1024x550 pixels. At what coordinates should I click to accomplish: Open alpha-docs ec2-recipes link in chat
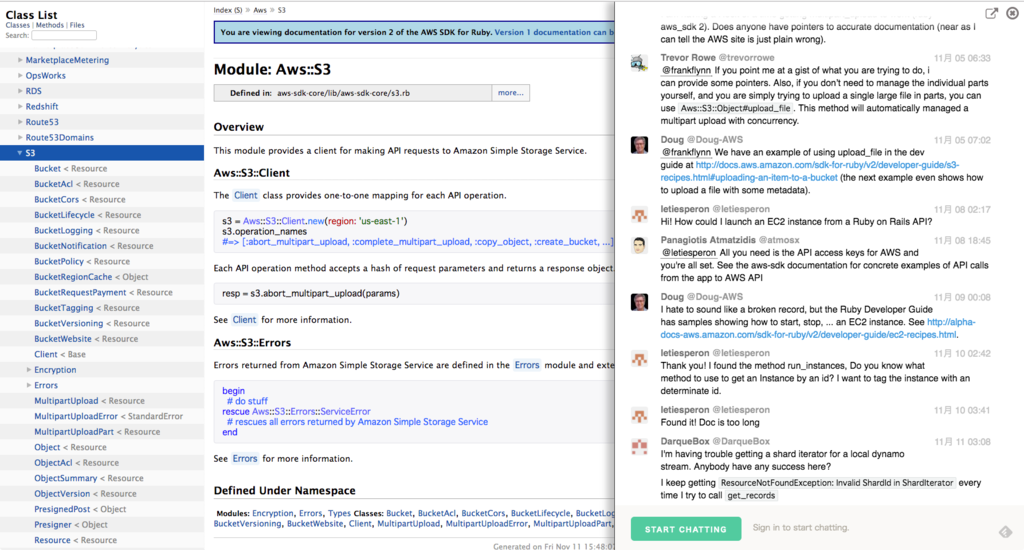(x=818, y=329)
